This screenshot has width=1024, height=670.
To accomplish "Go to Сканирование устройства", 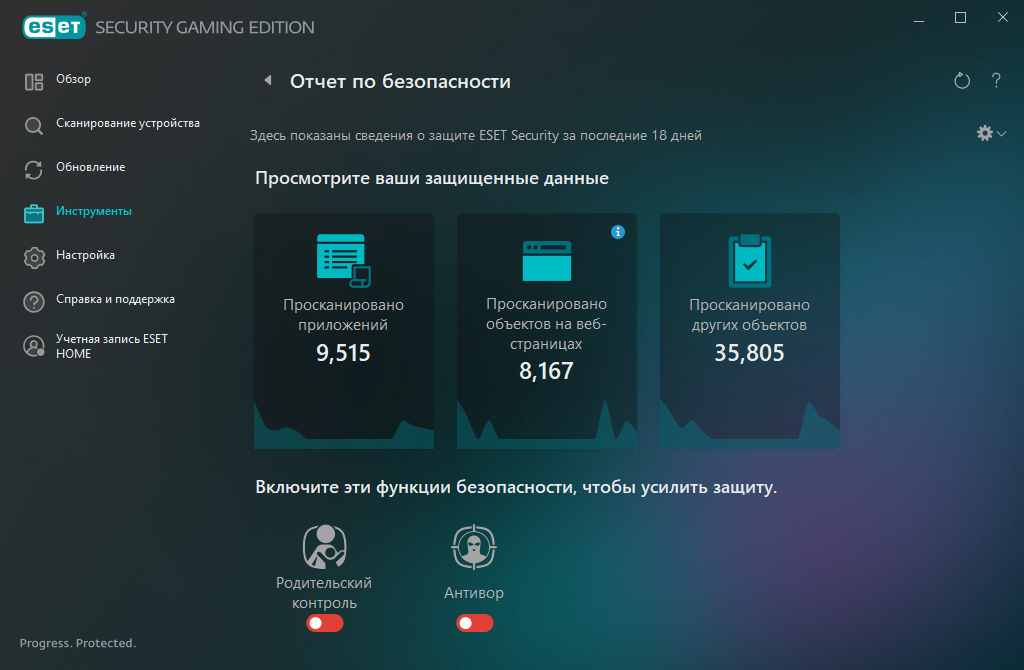I will [128, 123].
